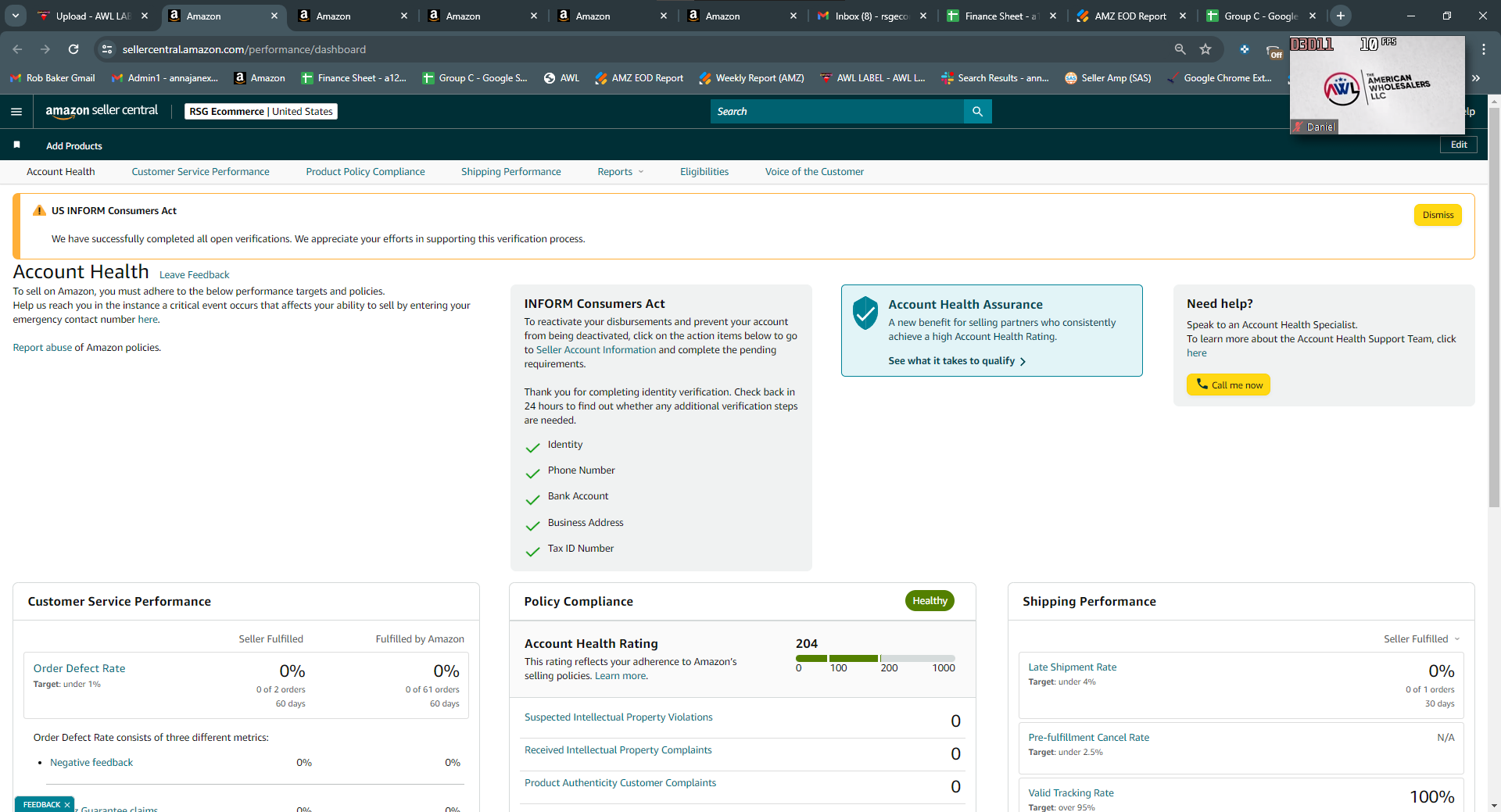1501x812 pixels.
Task: Open the Voice of the Customer tab
Action: coord(814,172)
